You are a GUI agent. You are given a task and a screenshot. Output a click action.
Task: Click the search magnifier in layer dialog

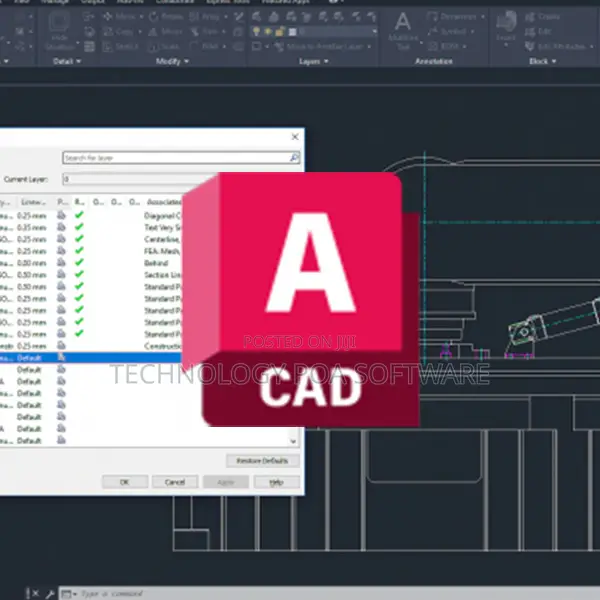294,158
